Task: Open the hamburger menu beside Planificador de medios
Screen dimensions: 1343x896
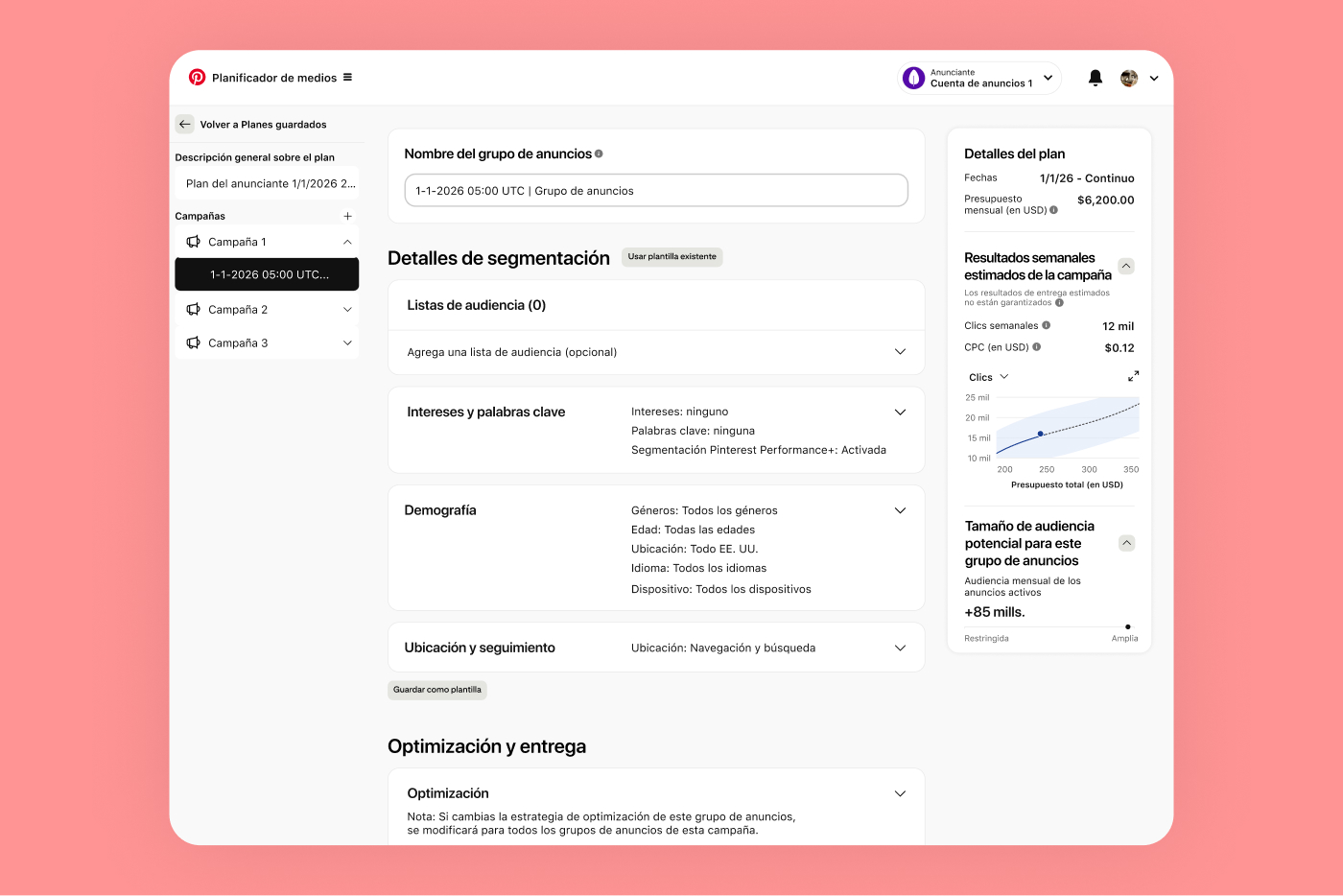Action: [x=349, y=77]
